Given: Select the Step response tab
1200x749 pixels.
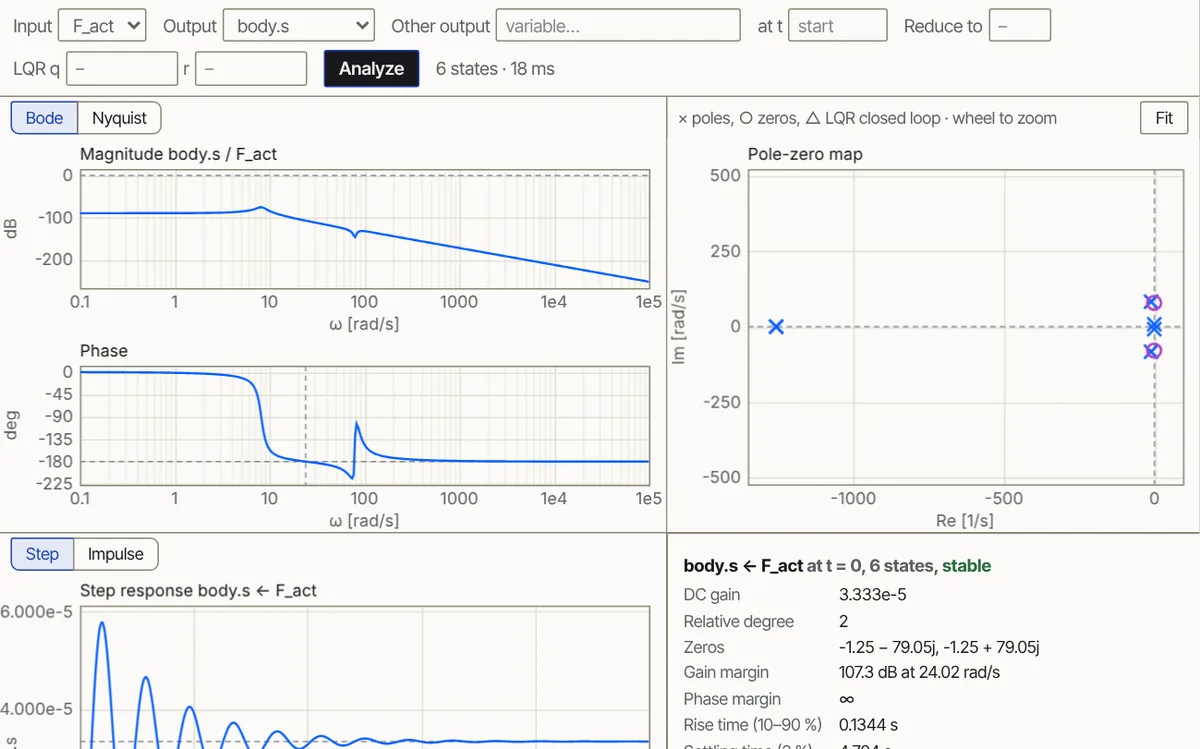Looking at the screenshot, I should 42,554.
